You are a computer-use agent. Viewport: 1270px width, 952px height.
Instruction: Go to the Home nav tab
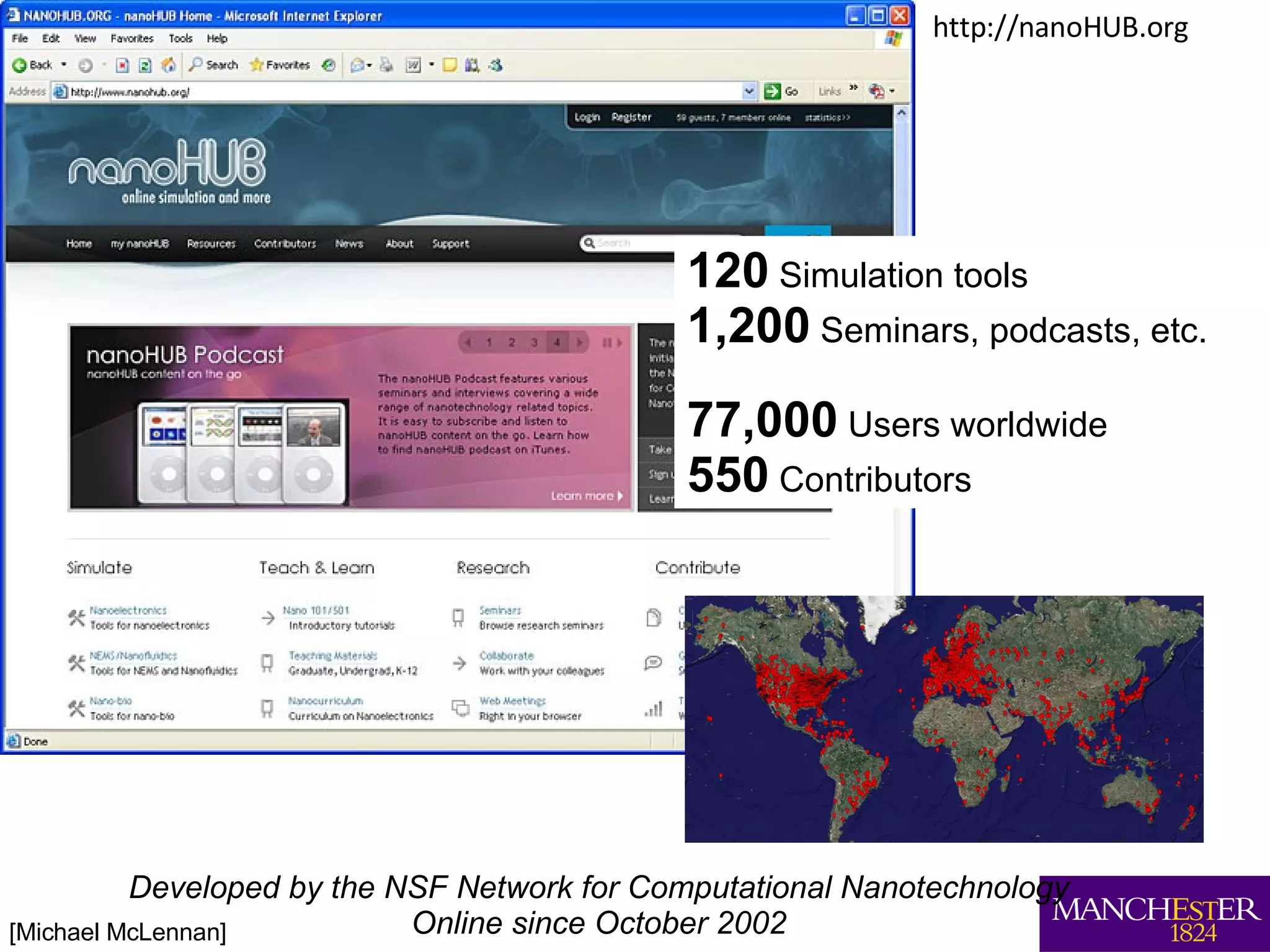(x=79, y=244)
